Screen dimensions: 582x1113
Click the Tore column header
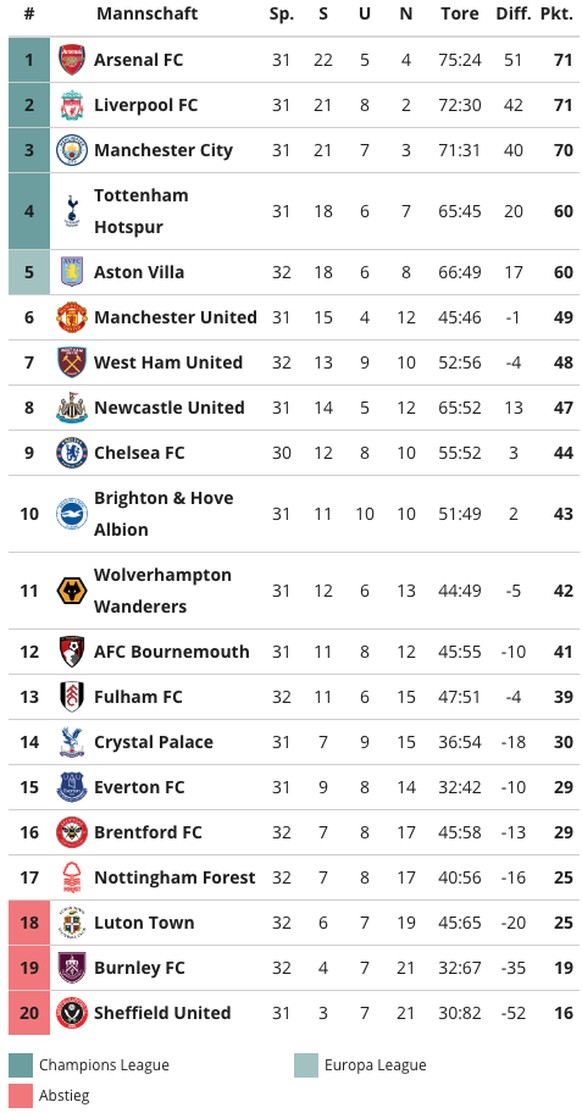[x=460, y=13]
